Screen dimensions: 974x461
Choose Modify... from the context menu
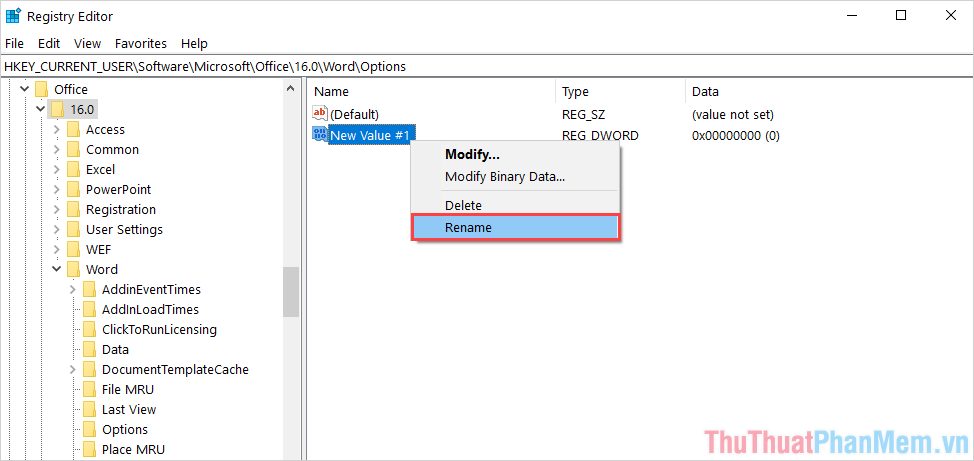pos(515,154)
